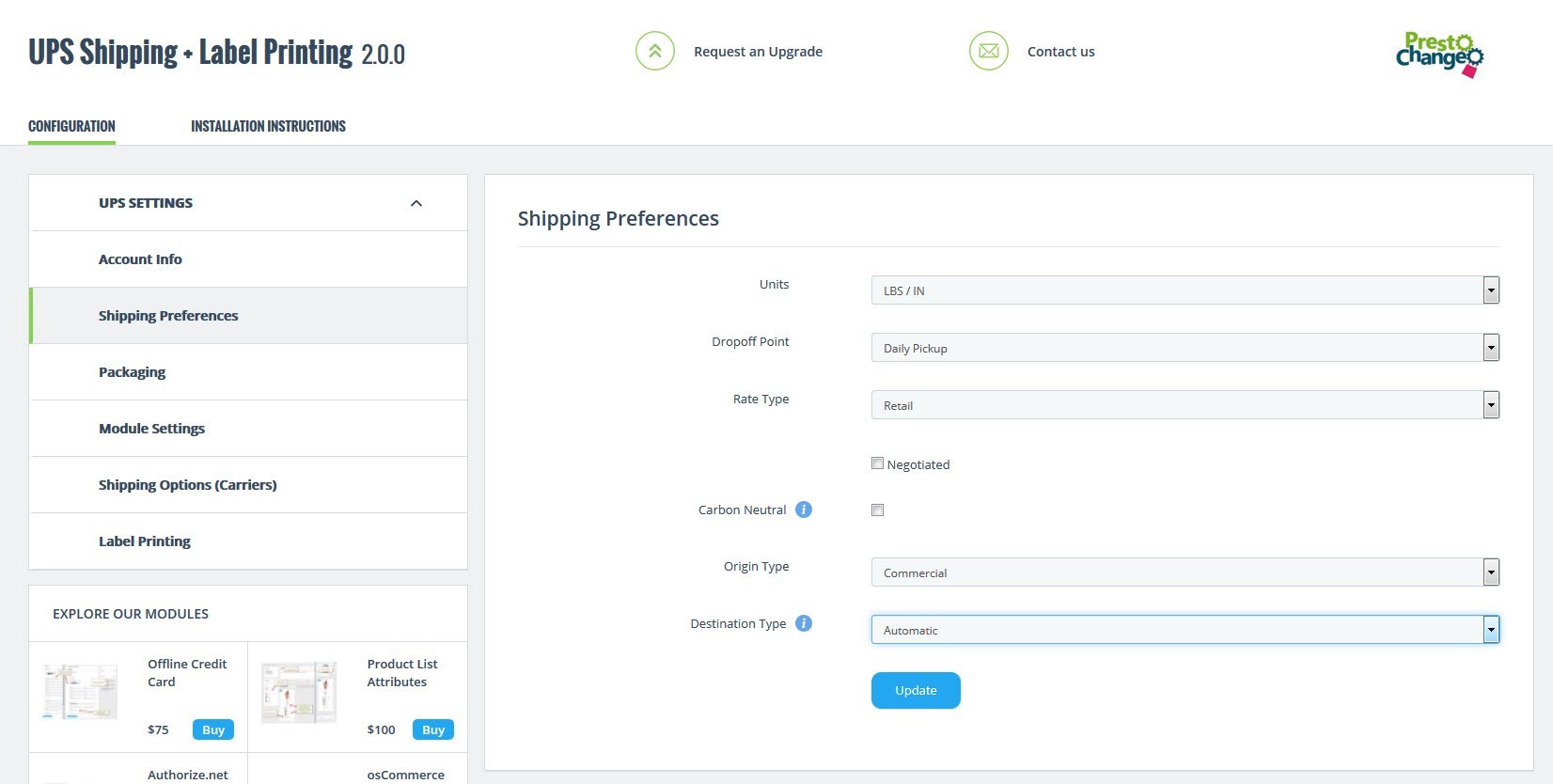Open the Units dropdown
1553x784 pixels.
1185,290
